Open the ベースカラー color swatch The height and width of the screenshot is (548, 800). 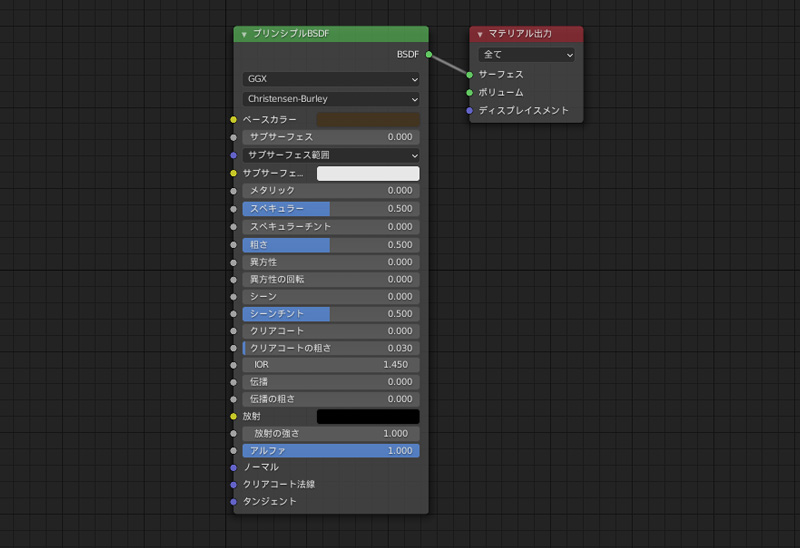tap(368, 119)
